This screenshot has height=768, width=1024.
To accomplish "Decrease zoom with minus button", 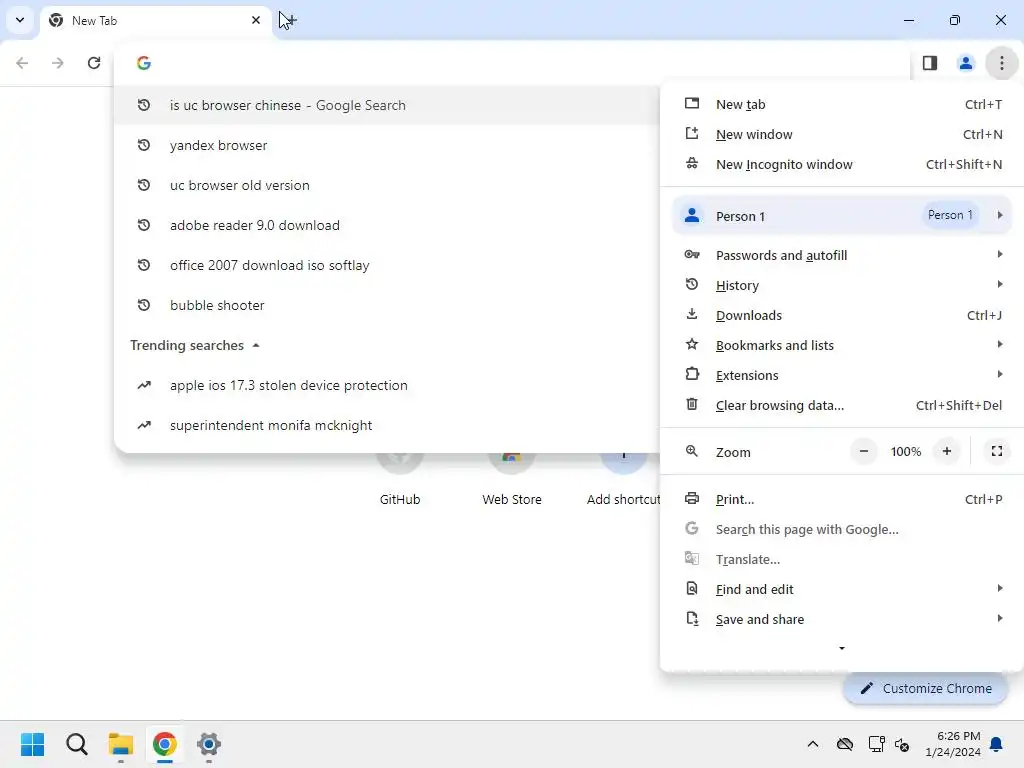I will pos(864,451).
